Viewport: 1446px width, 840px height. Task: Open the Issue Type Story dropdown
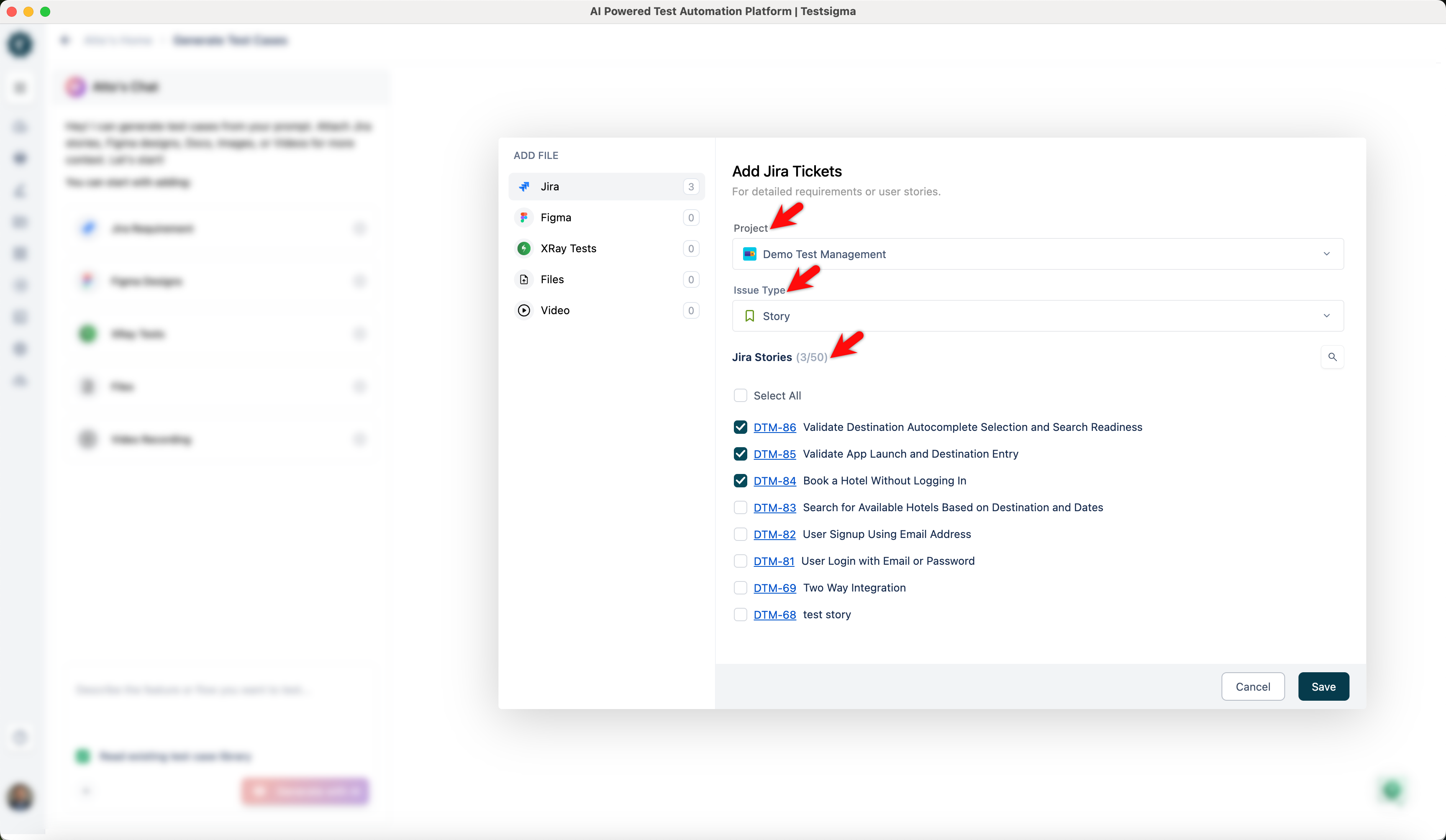click(x=1038, y=316)
